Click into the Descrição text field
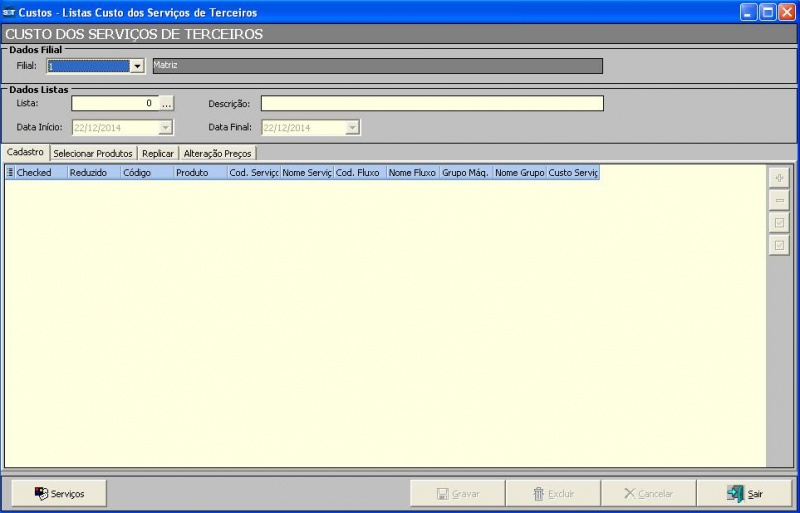Image resolution: width=800 pixels, height=513 pixels. click(x=432, y=103)
